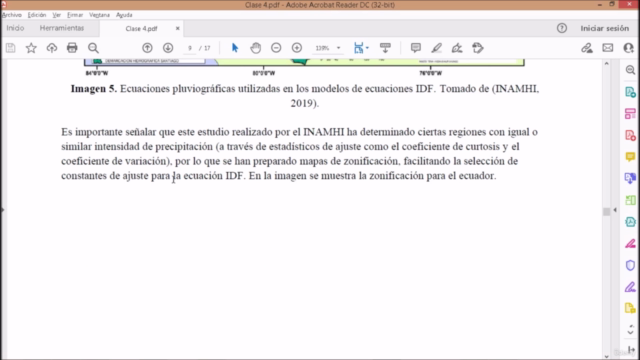Click the Iniciar sesión button

coord(604,28)
